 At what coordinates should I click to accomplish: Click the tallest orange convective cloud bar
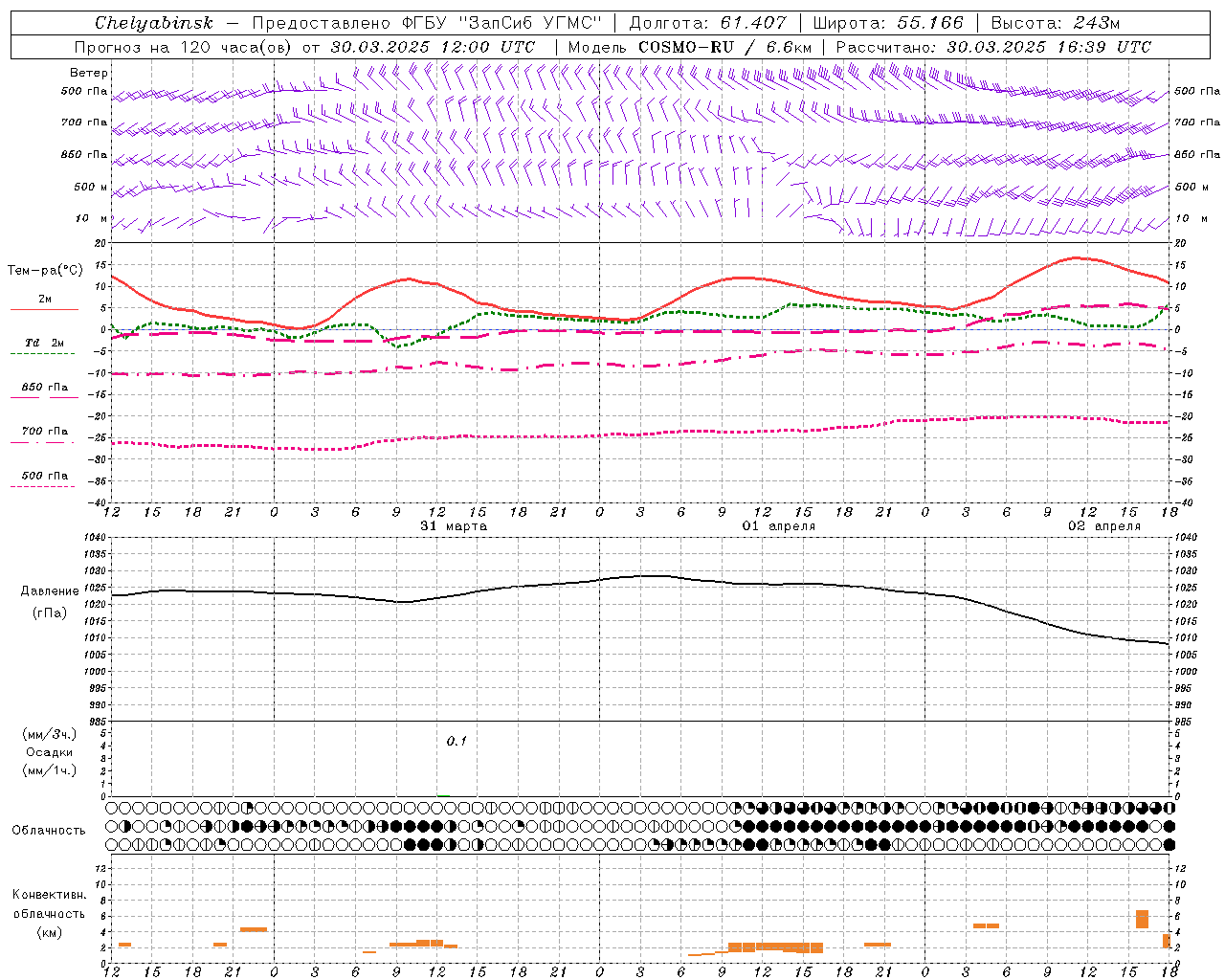click(x=1142, y=919)
